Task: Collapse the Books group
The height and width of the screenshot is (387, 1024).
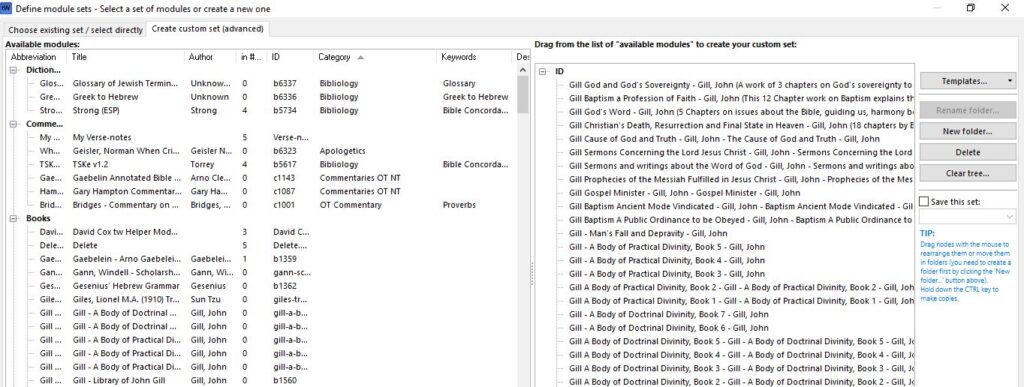Action: point(14,219)
